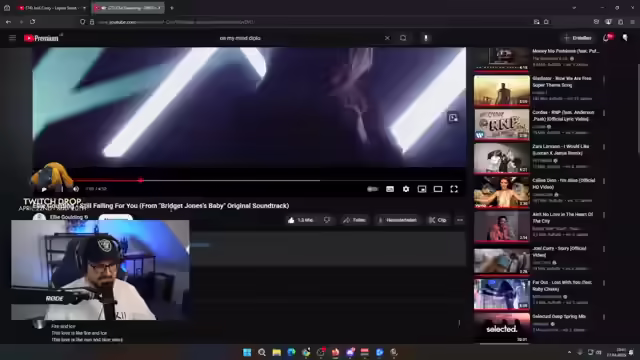Image resolution: width=640 pixels, height=360 pixels.
Task: Toggle the autoplay switch
Action: 372,189
